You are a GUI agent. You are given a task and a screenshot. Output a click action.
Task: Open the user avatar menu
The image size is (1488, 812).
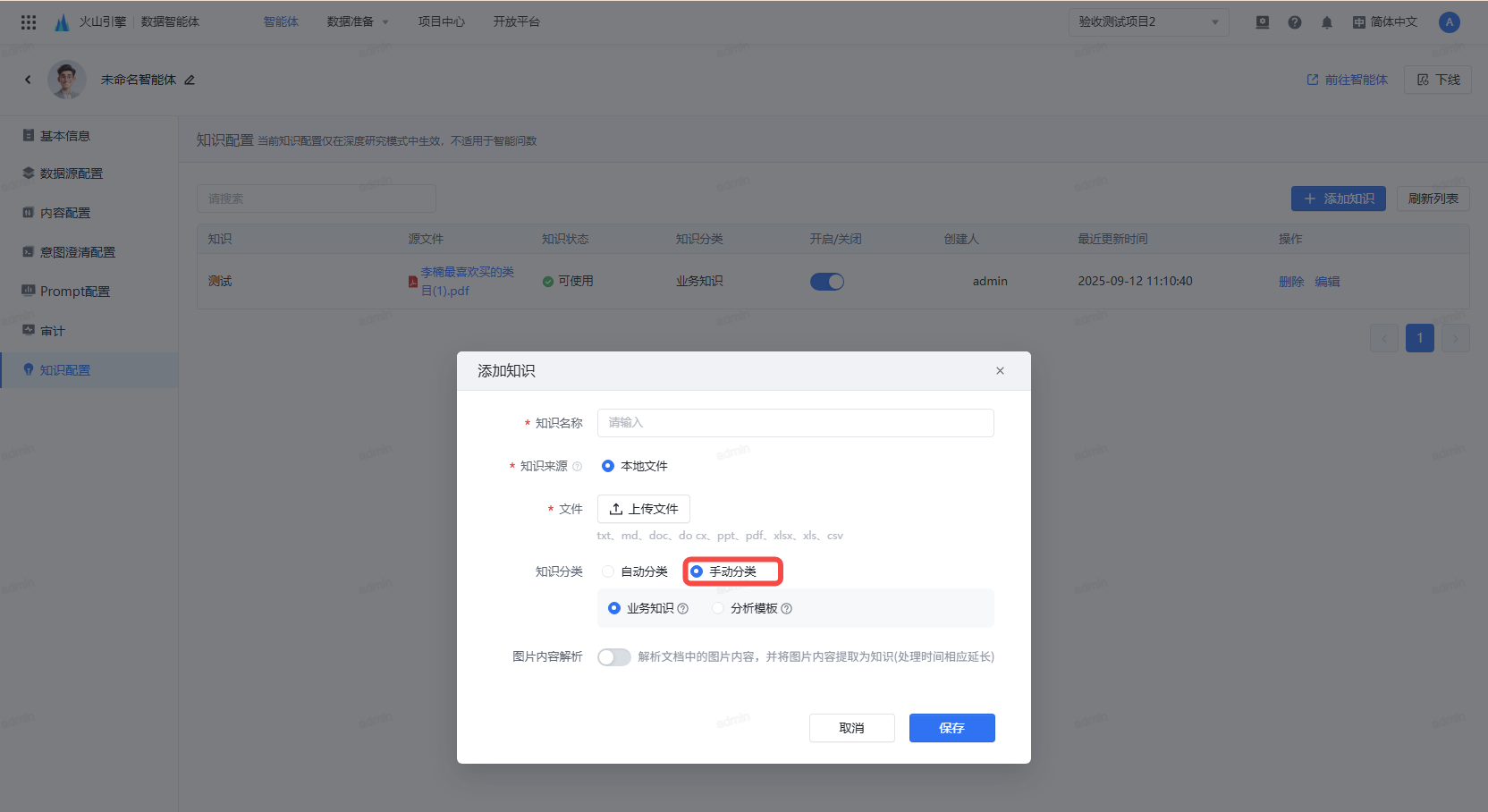1450,22
